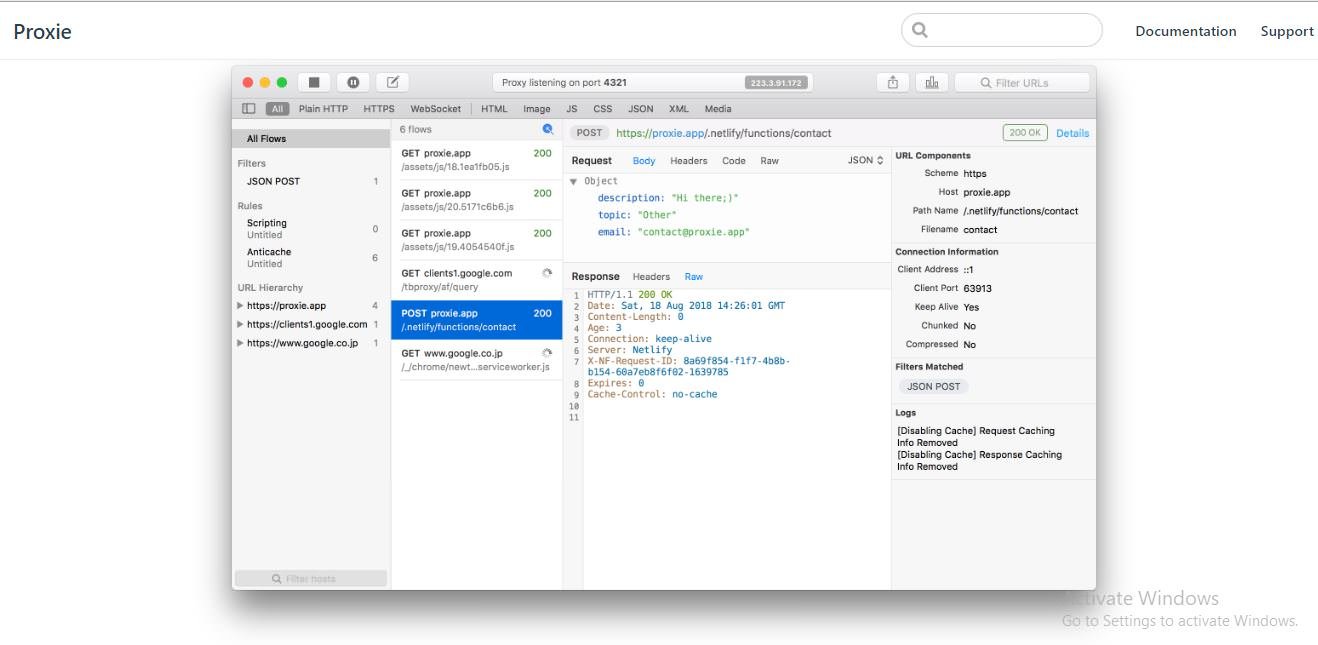Screen dimensions: 1318x645
Task: Select the Scripting rule
Action: 311,229
